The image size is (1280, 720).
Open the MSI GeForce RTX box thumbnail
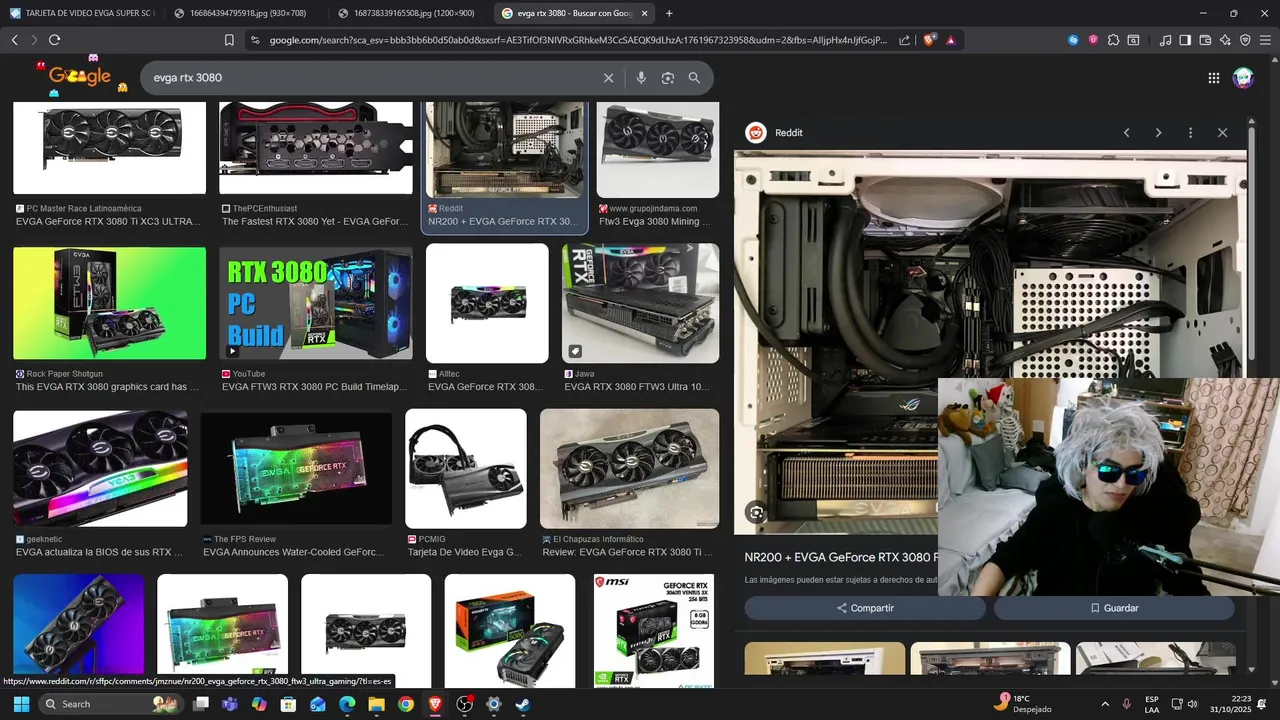654,630
